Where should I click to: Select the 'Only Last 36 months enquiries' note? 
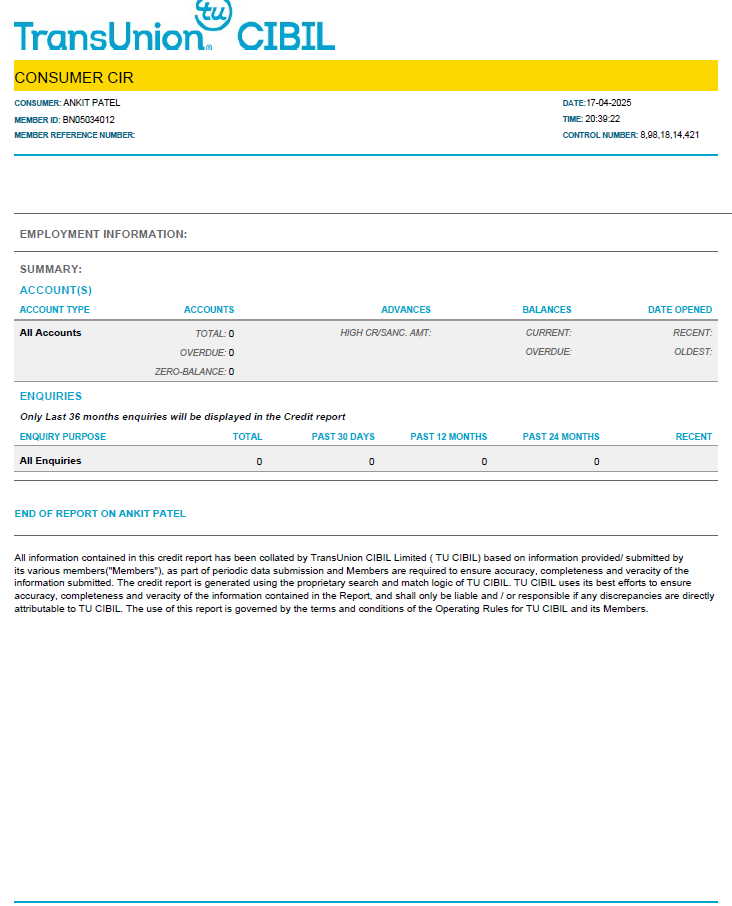[x=183, y=417]
